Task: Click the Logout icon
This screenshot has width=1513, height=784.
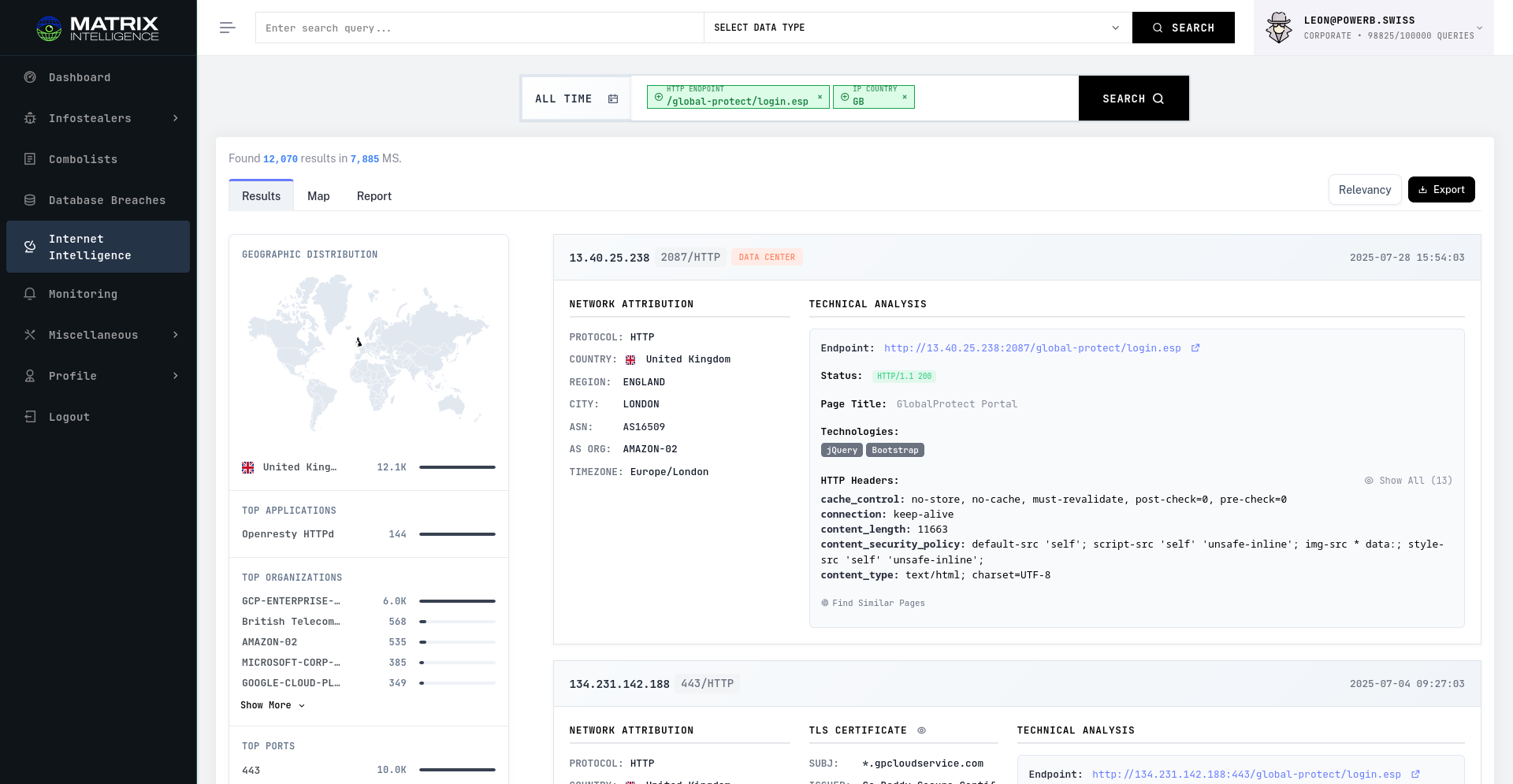Action: [x=30, y=417]
